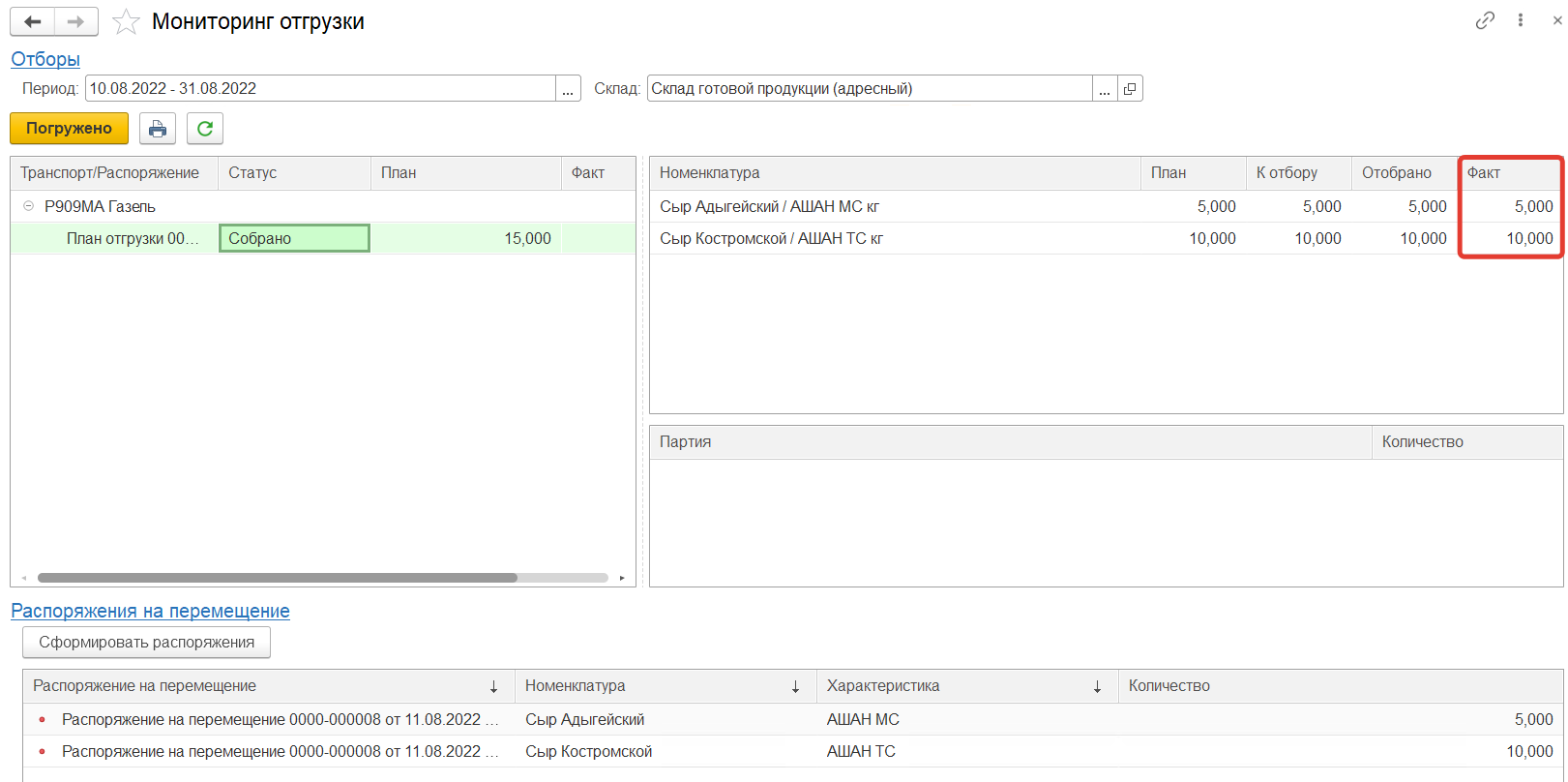Click the print icon button
The image size is (1568, 782).
point(158,129)
